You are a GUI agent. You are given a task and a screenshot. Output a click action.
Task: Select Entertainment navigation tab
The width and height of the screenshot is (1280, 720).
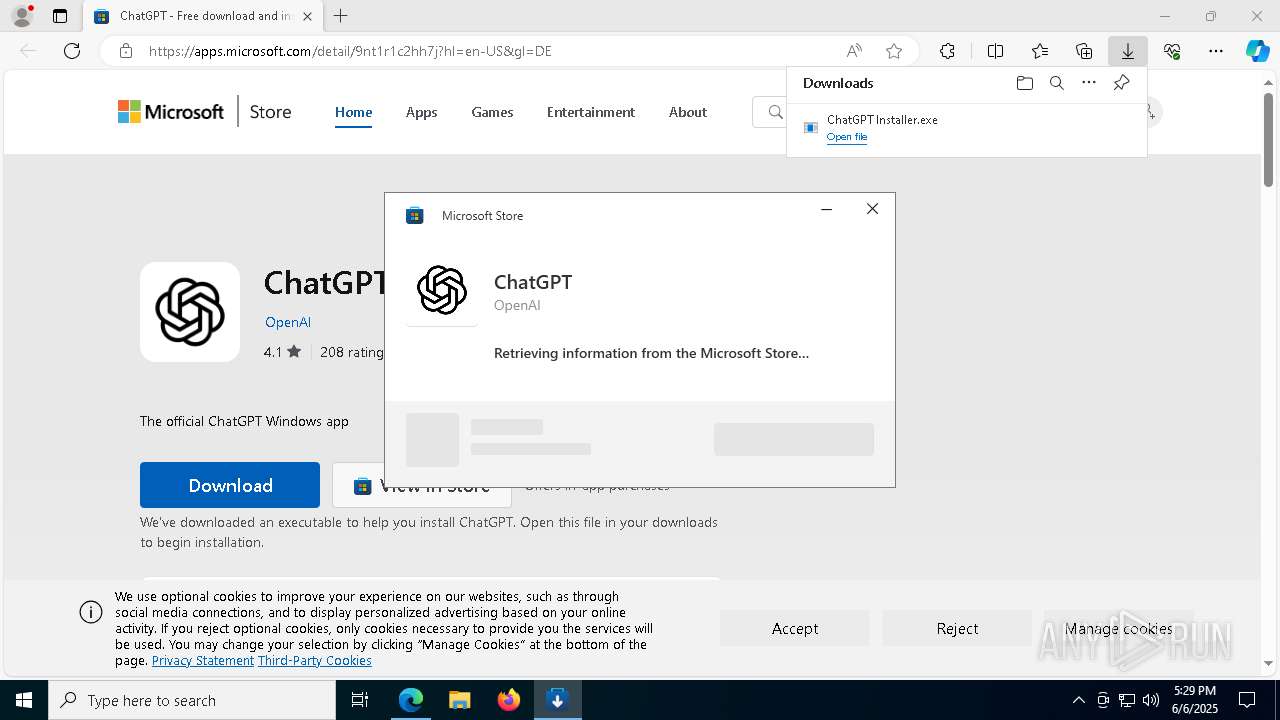pos(591,112)
